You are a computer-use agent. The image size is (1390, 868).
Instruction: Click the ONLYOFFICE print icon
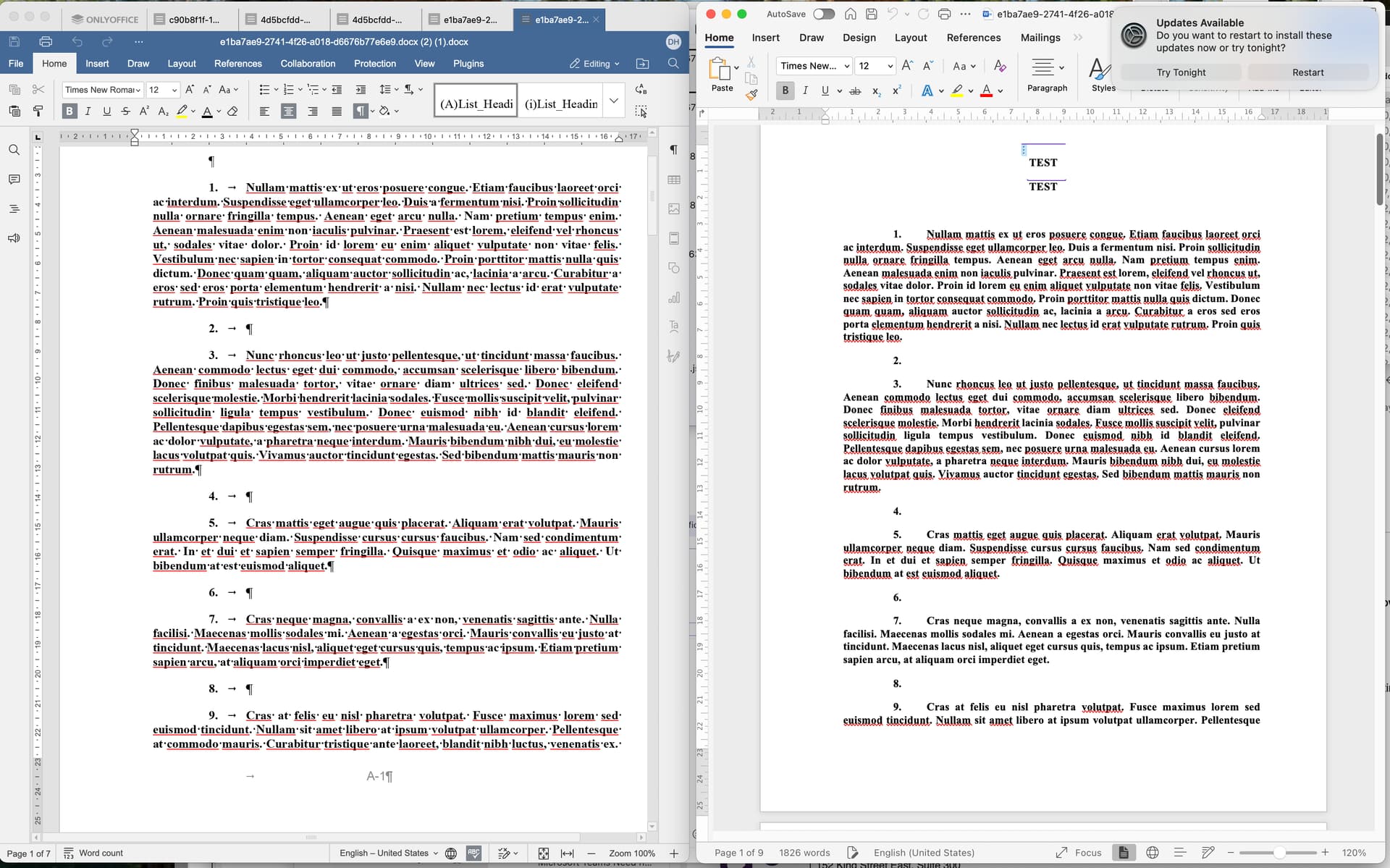46,42
